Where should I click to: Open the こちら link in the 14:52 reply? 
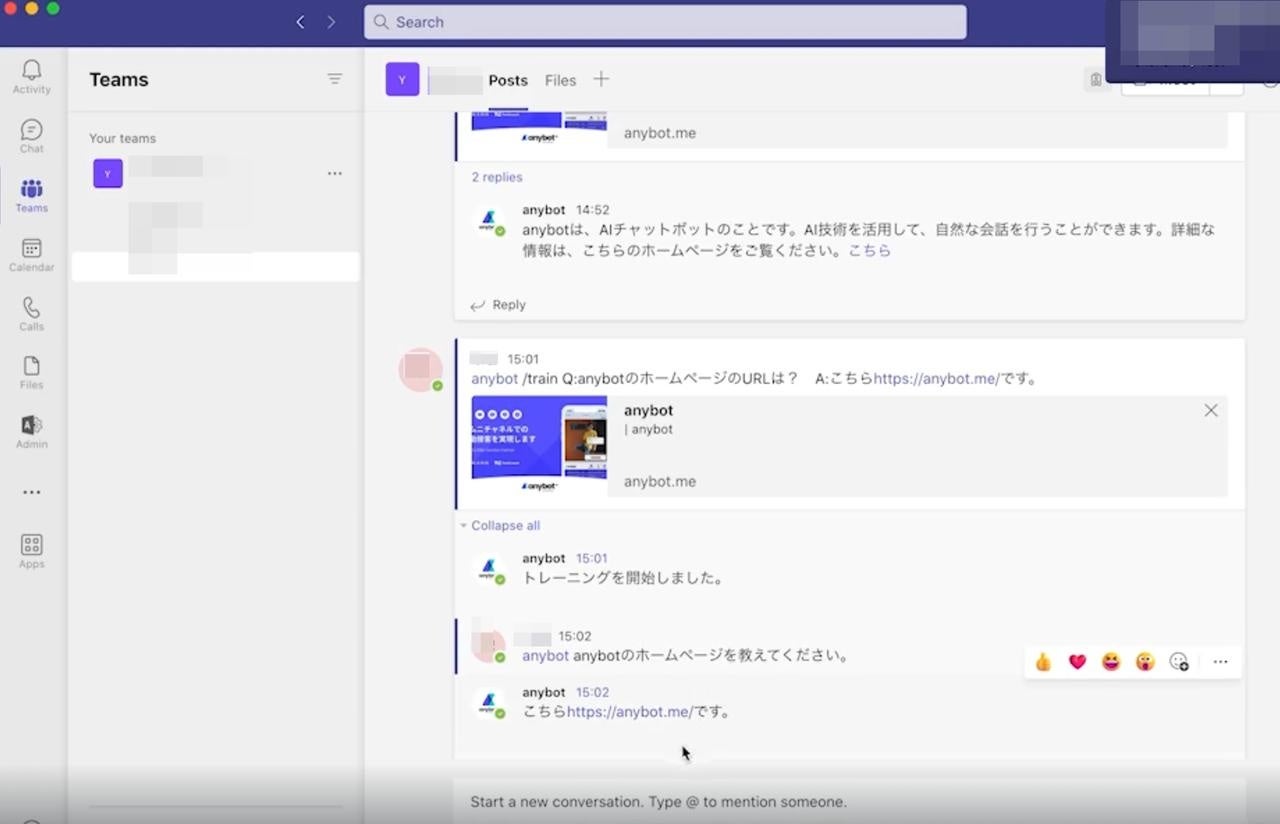point(869,251)
